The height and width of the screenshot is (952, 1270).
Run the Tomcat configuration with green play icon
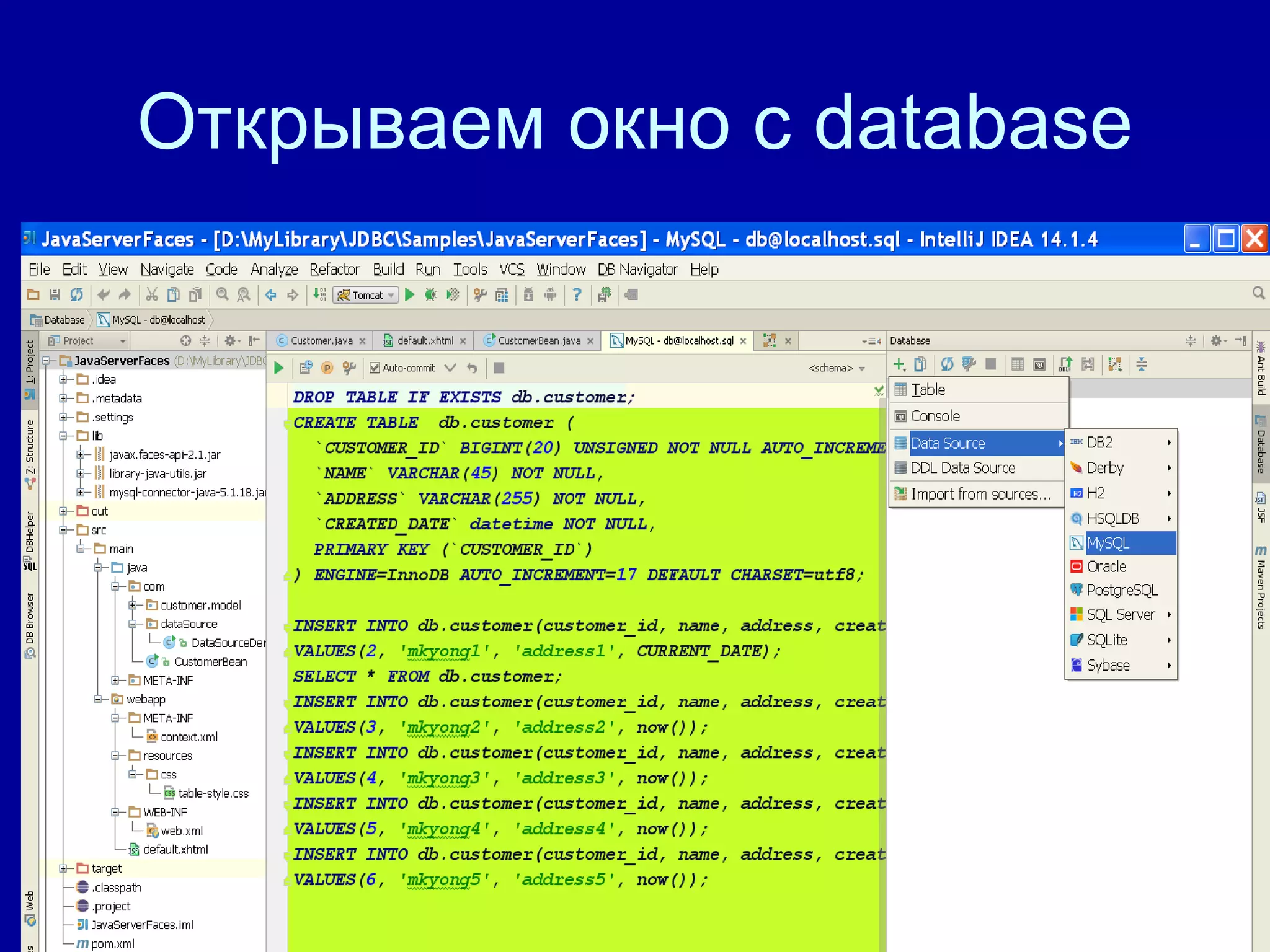click(x=410, y=295)
